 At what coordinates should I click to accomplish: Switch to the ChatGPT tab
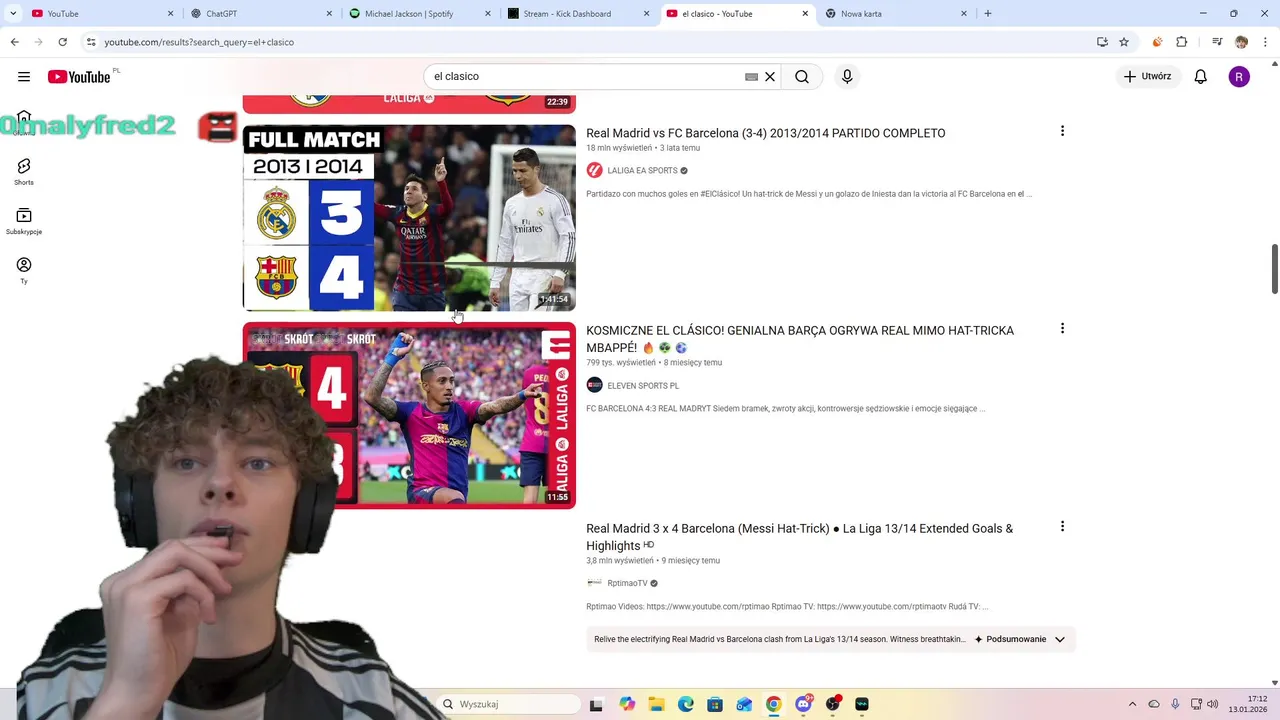(262, 14)
